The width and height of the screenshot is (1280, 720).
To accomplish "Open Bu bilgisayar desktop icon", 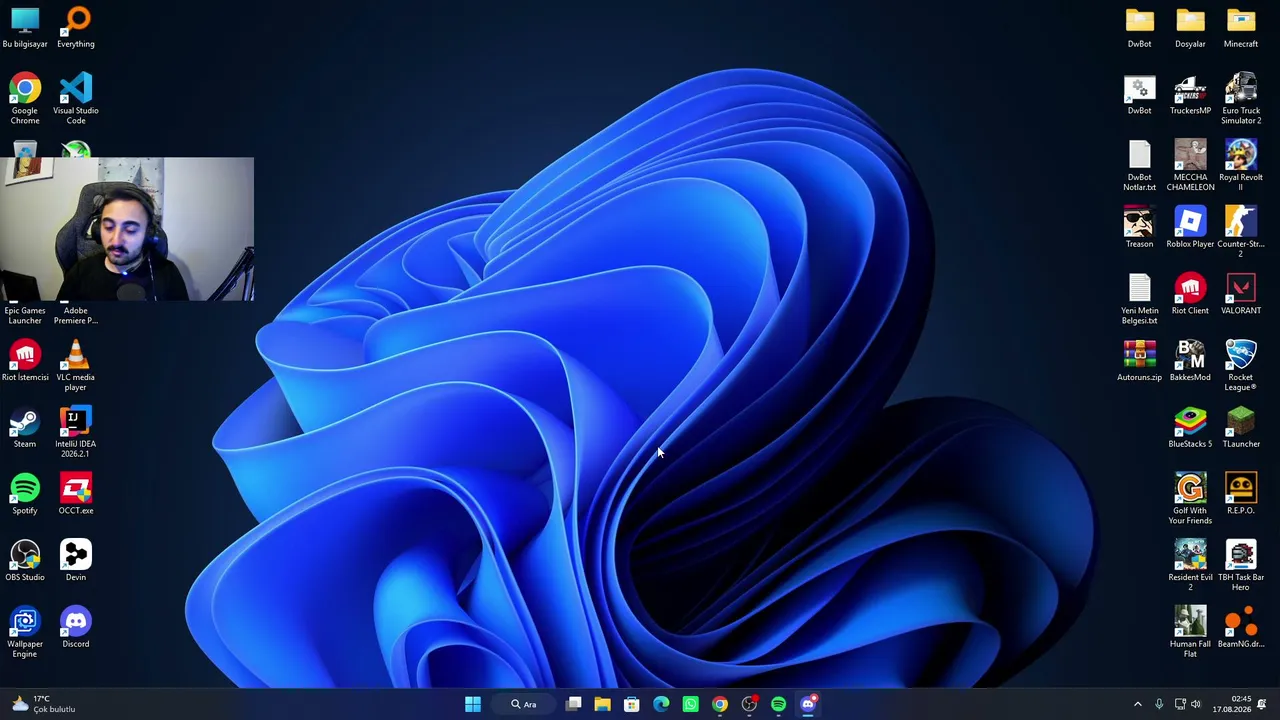I will pyautogui.click(x=25, y=27).
